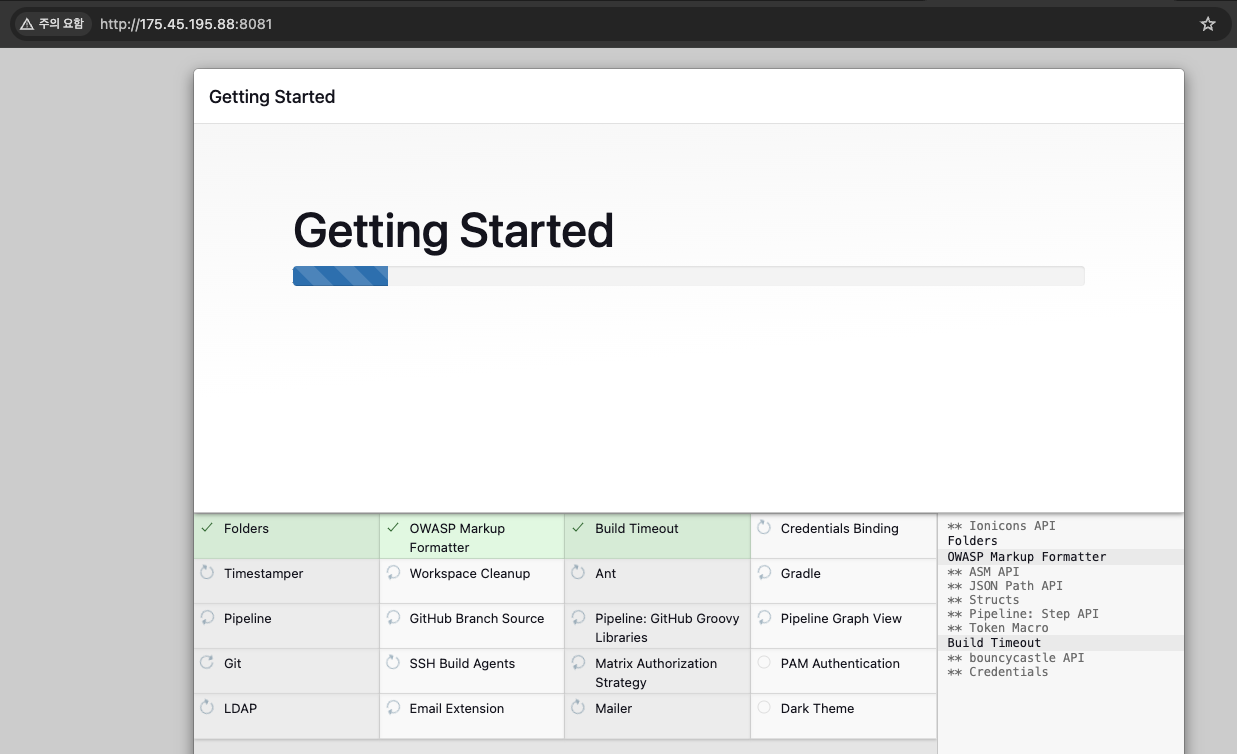Click the installation progress bar

[x=688, y=276]
